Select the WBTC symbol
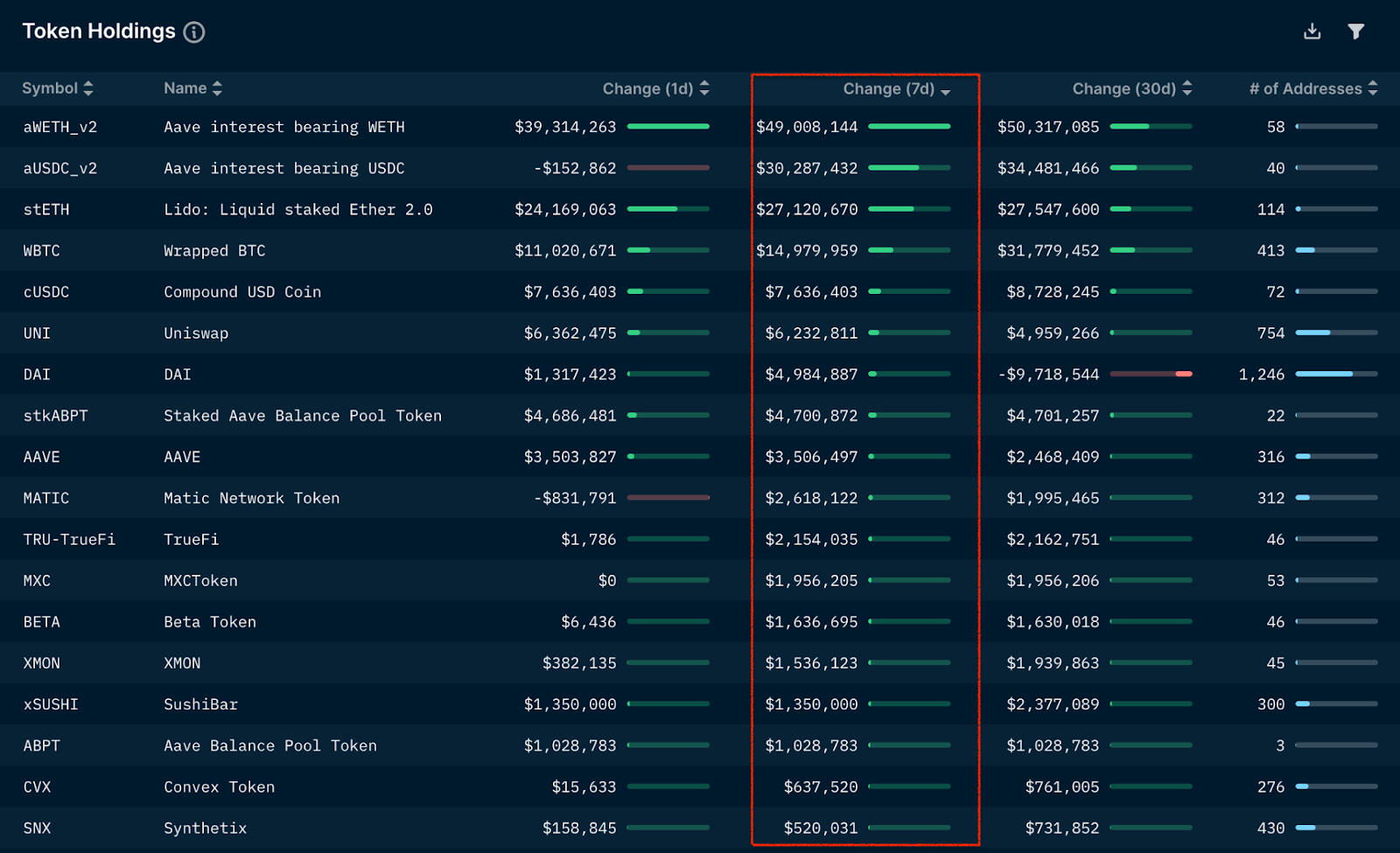1400x853 pixels. click(42, 250)
